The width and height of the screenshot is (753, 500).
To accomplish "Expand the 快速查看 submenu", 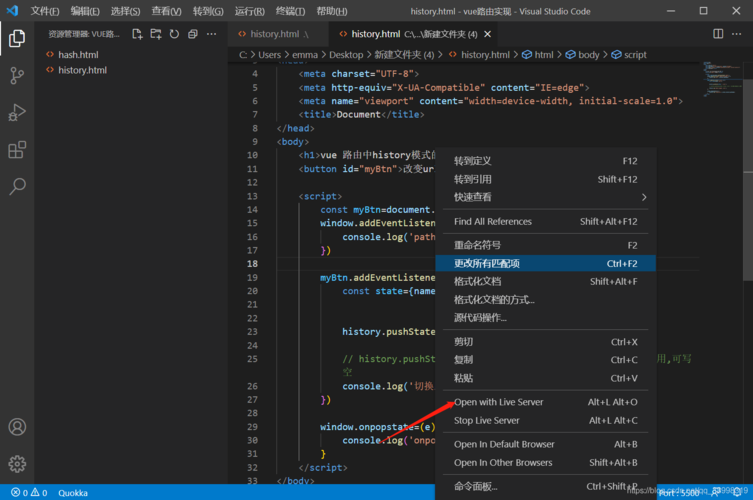I will tap(546, 197).
